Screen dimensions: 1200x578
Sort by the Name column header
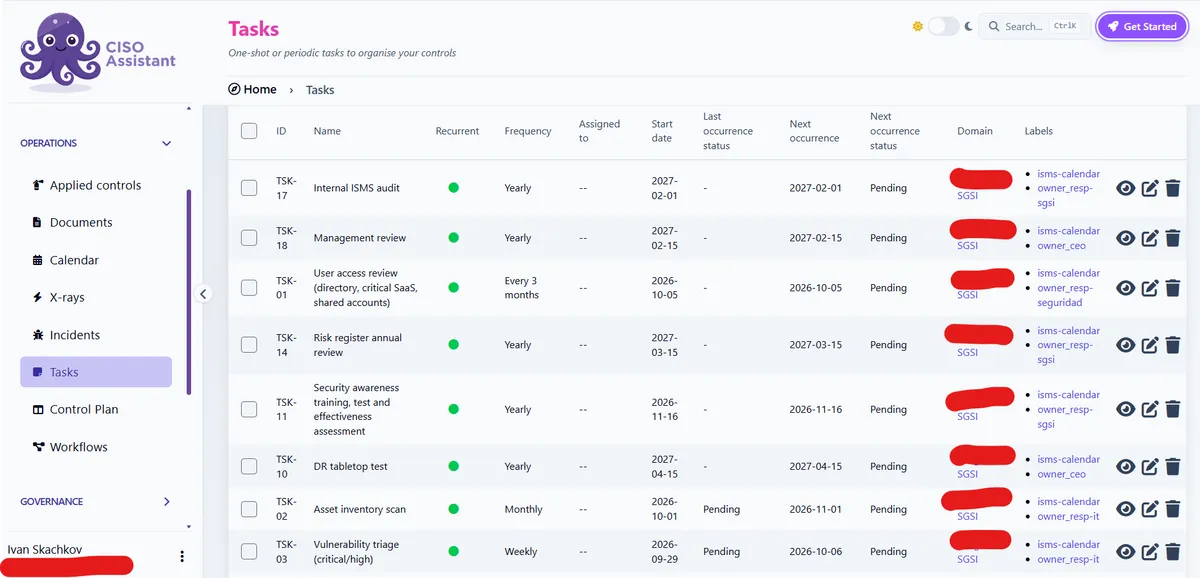tap(327, 131)
